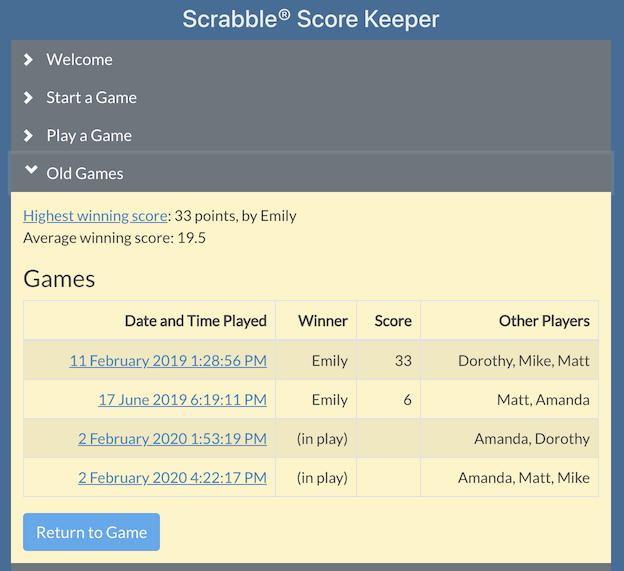Screen dimensions: 624x571
Task: Click the score cell showing 33
Action: point(388,361)
